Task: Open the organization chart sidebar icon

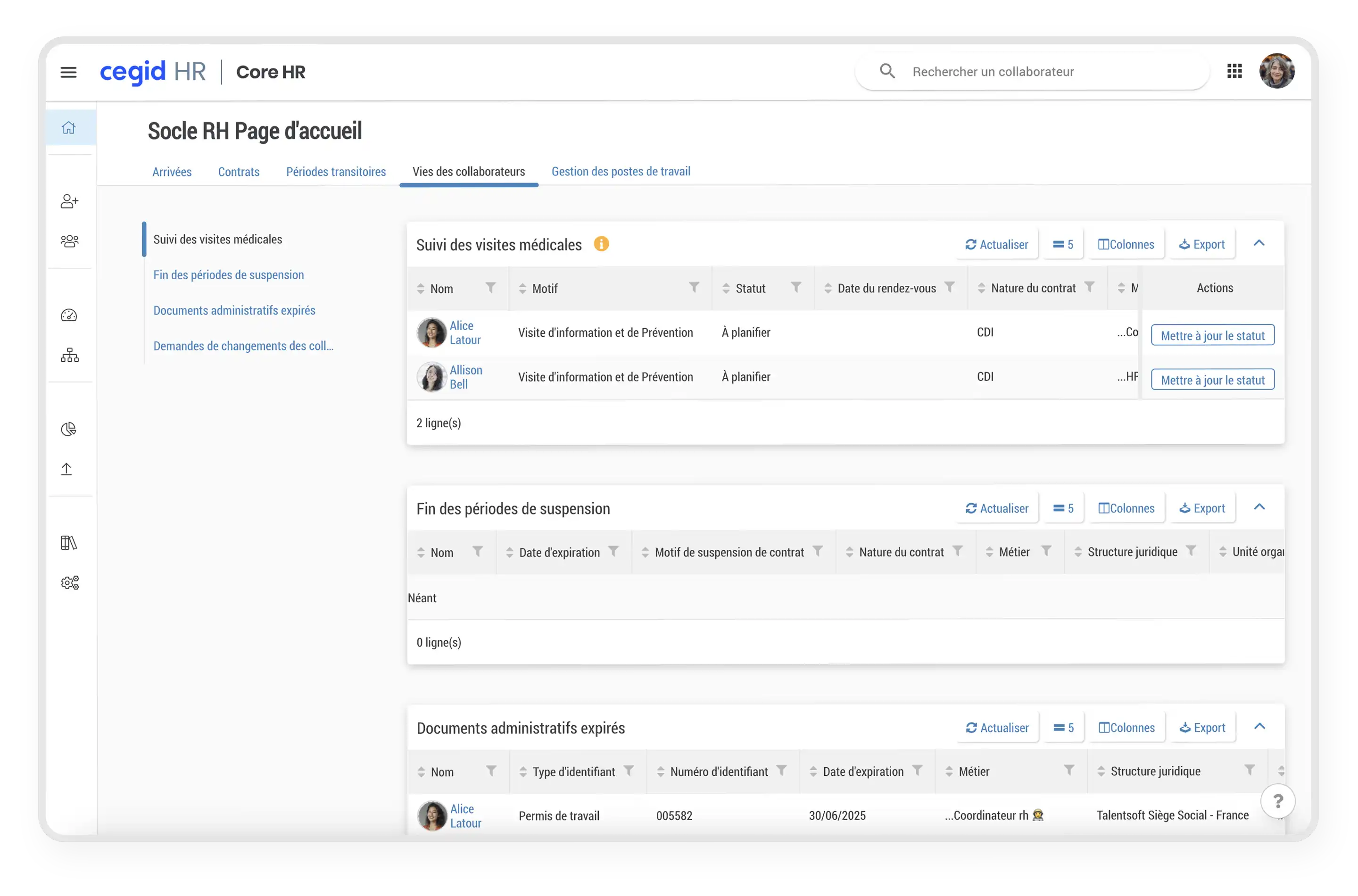Action: click(x=70, y=355)
